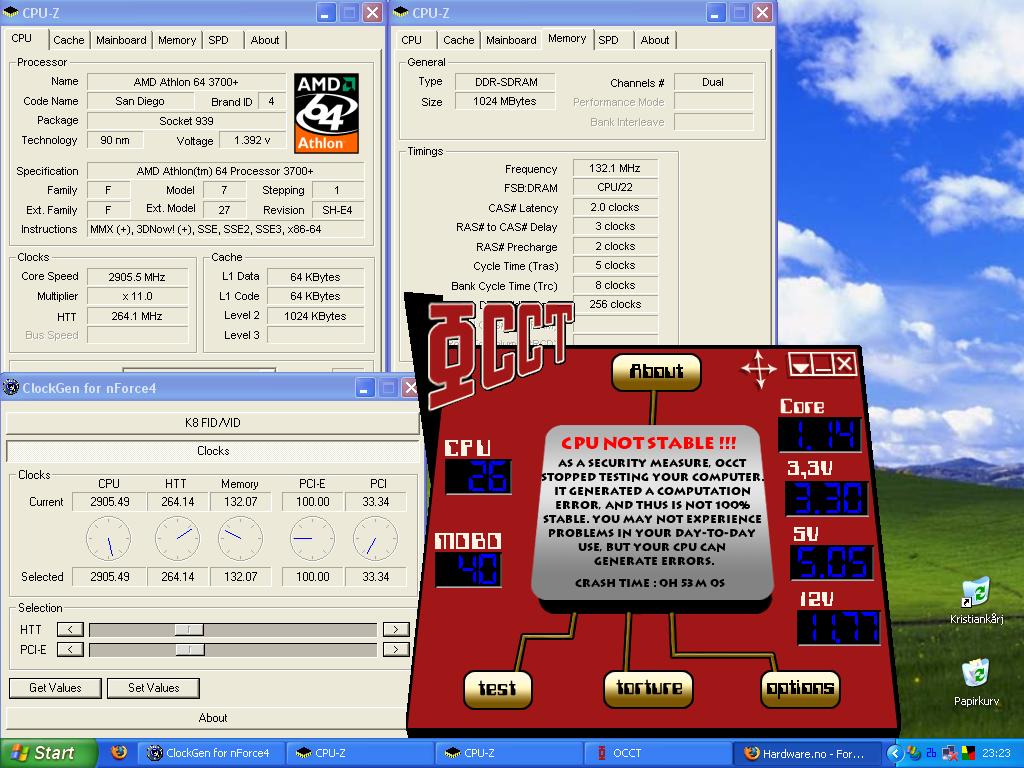Click the OCCT move arrows icon
This screenshot has width=1024, height=768.
(x=758, y=368)
